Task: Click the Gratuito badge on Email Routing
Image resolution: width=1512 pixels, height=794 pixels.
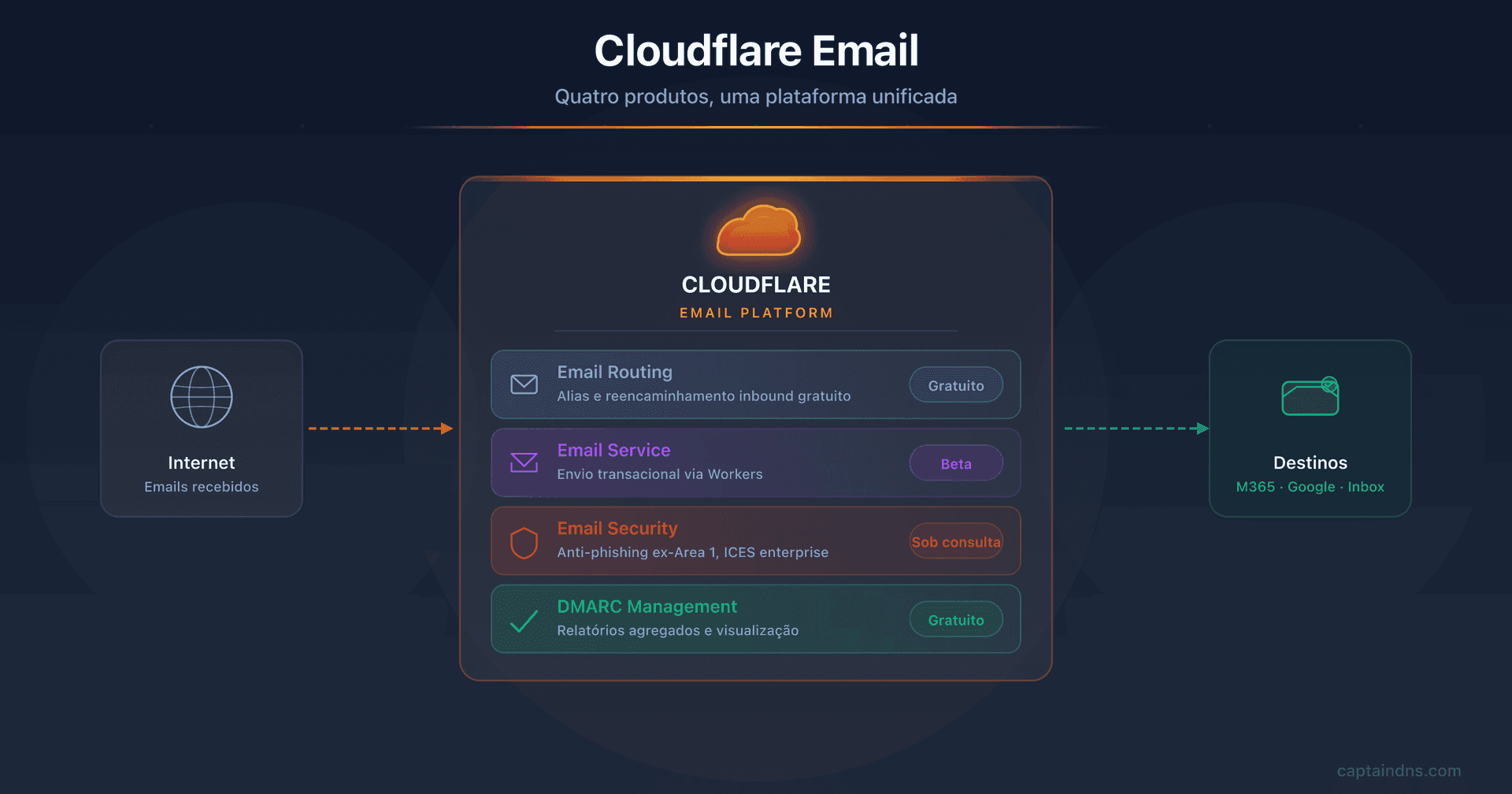Action: [956, 385]
